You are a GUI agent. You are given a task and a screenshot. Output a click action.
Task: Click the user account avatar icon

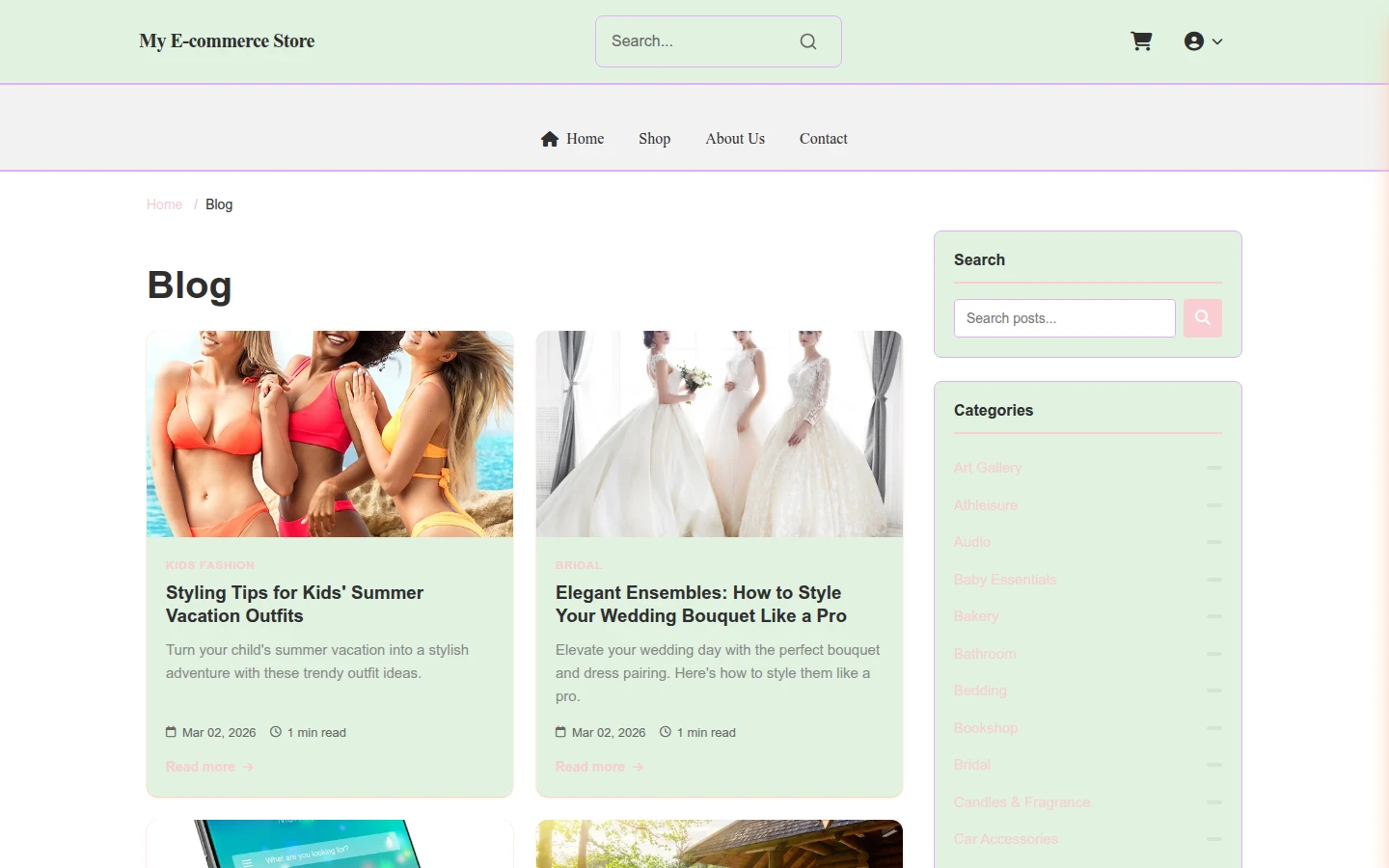point(1194,41)
